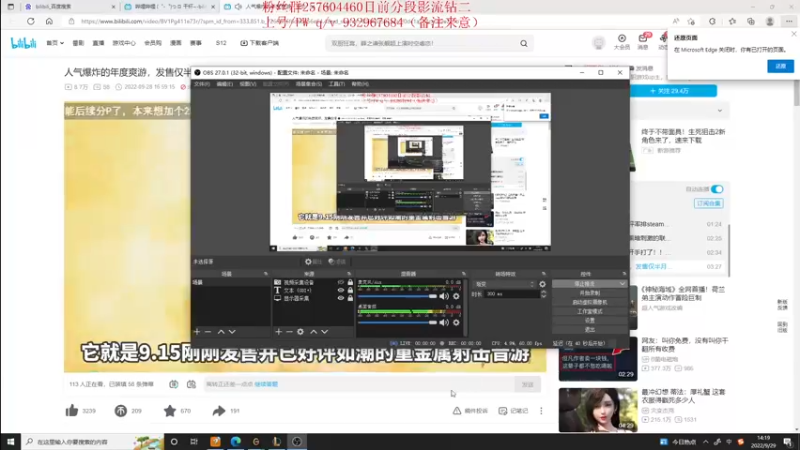Switch to first browser tab
800x450 pixels.
coord(69,7)
